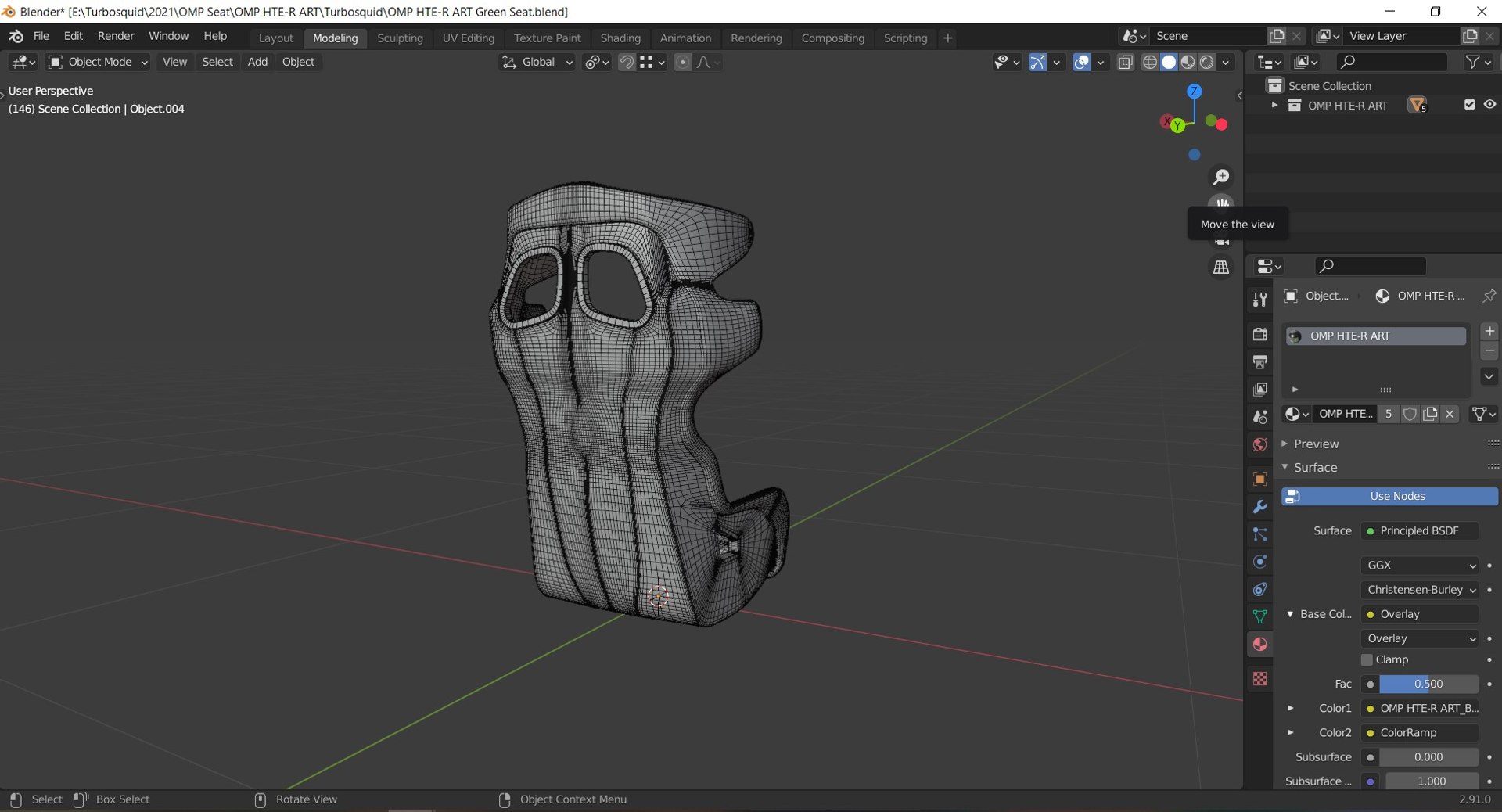This screenshot has height=812, width=1502.
Task: Open the Physics properties tab
Action: click(1259, 562)
